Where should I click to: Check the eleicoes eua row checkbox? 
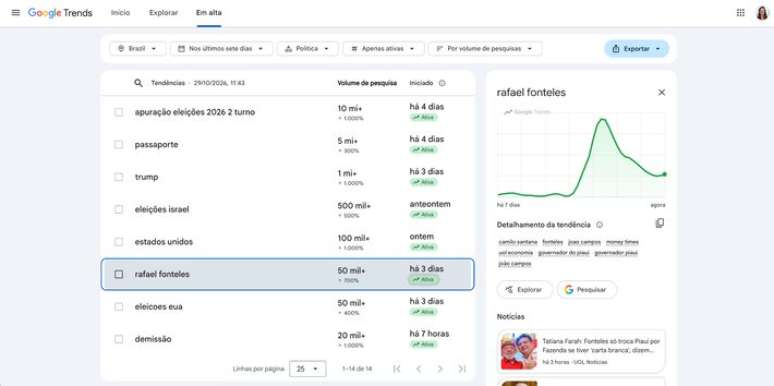tap(118, 307)
